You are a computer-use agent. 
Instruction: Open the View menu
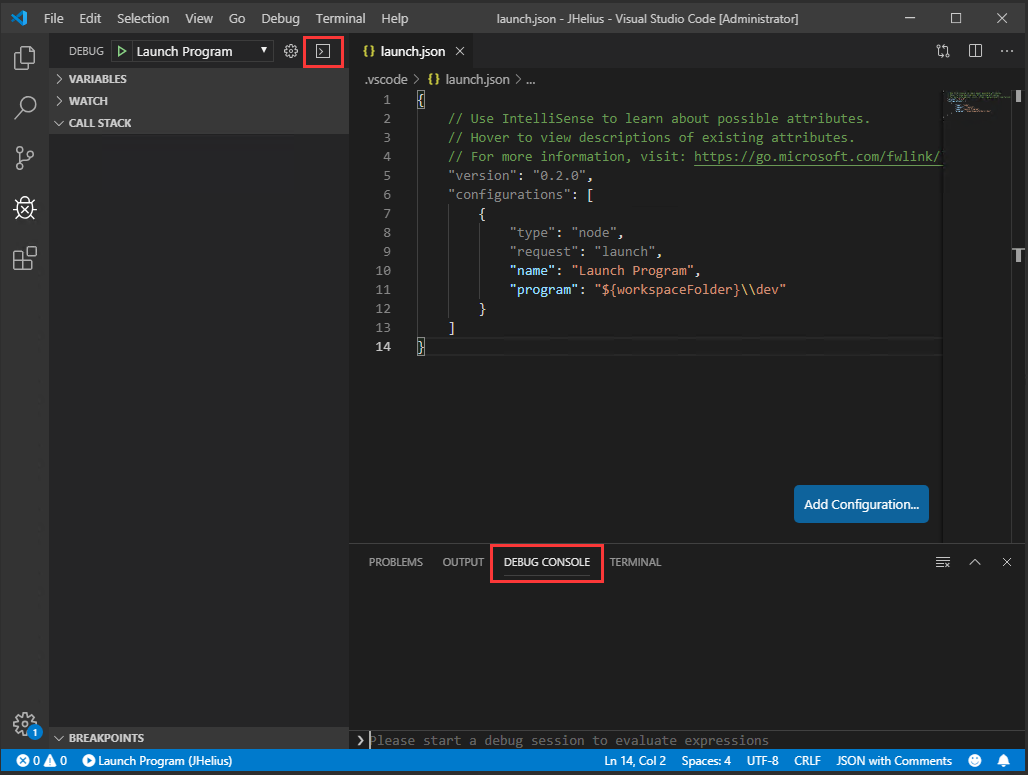[x=199, y=18]
